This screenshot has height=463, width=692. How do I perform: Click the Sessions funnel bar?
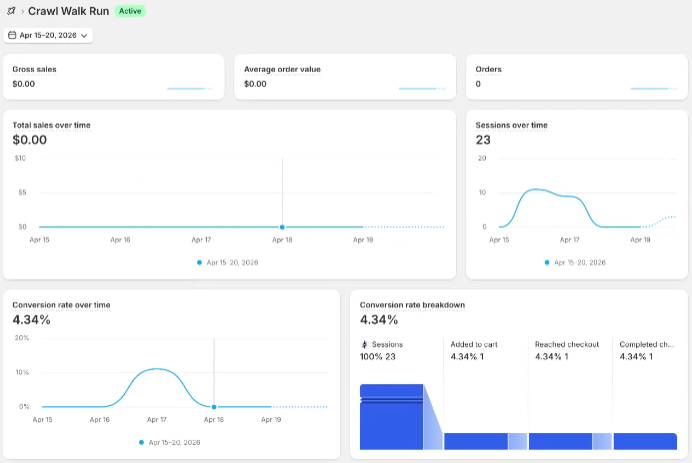[x=391, y=417]
